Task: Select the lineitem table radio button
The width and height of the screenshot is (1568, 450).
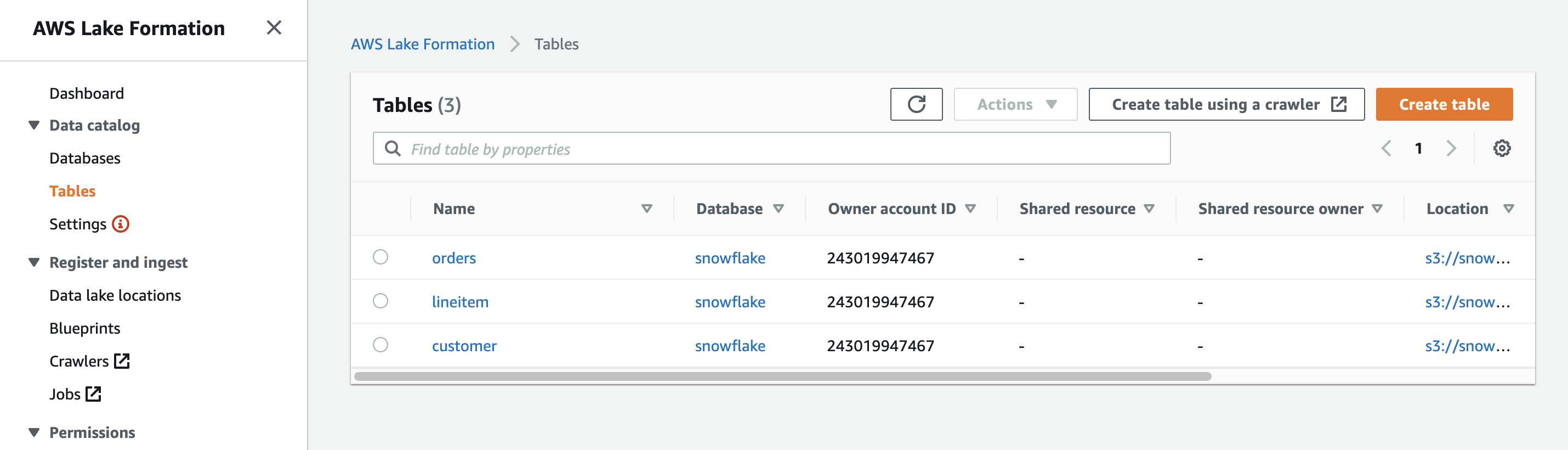Action: 380,301
